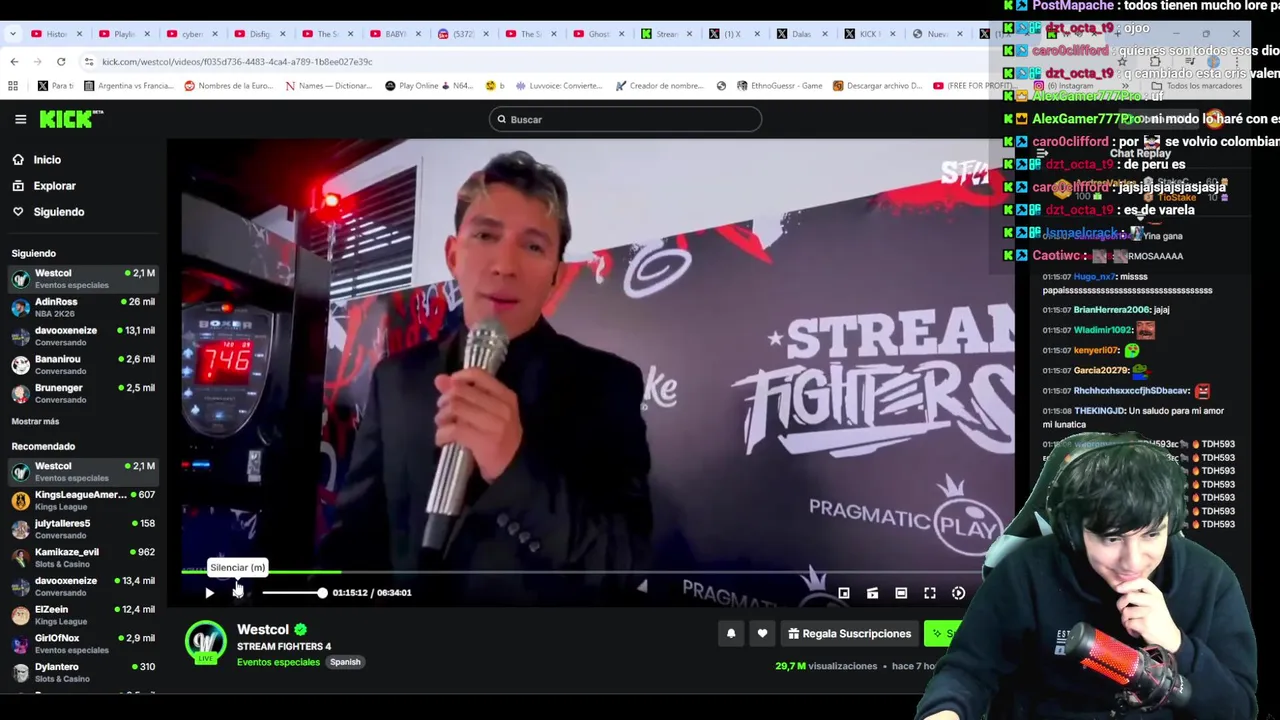1280x720 pixels.
Task: Open the Argentina vs Francia bookmark
Action: [x=130, y=86]
